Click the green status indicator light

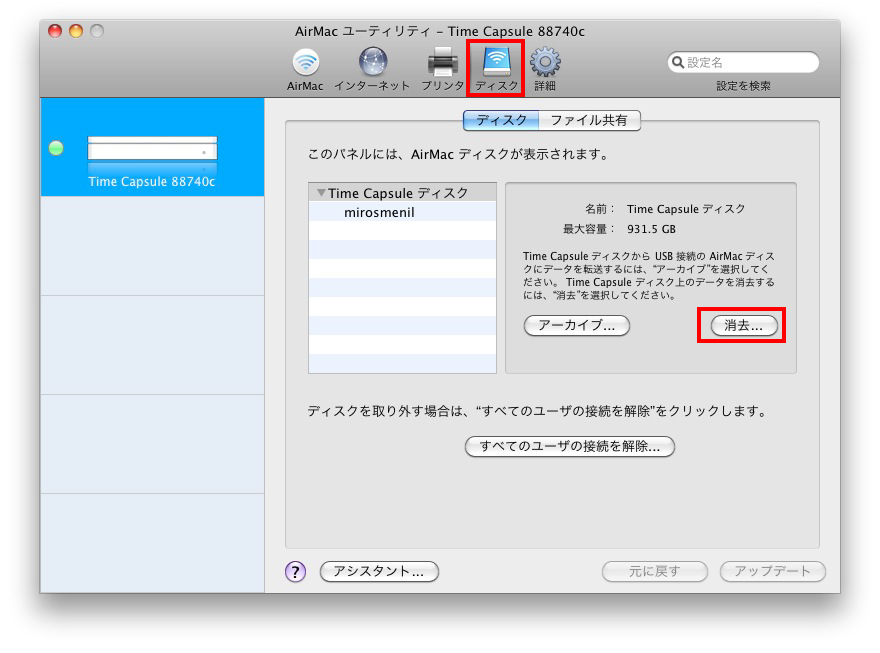56,148
